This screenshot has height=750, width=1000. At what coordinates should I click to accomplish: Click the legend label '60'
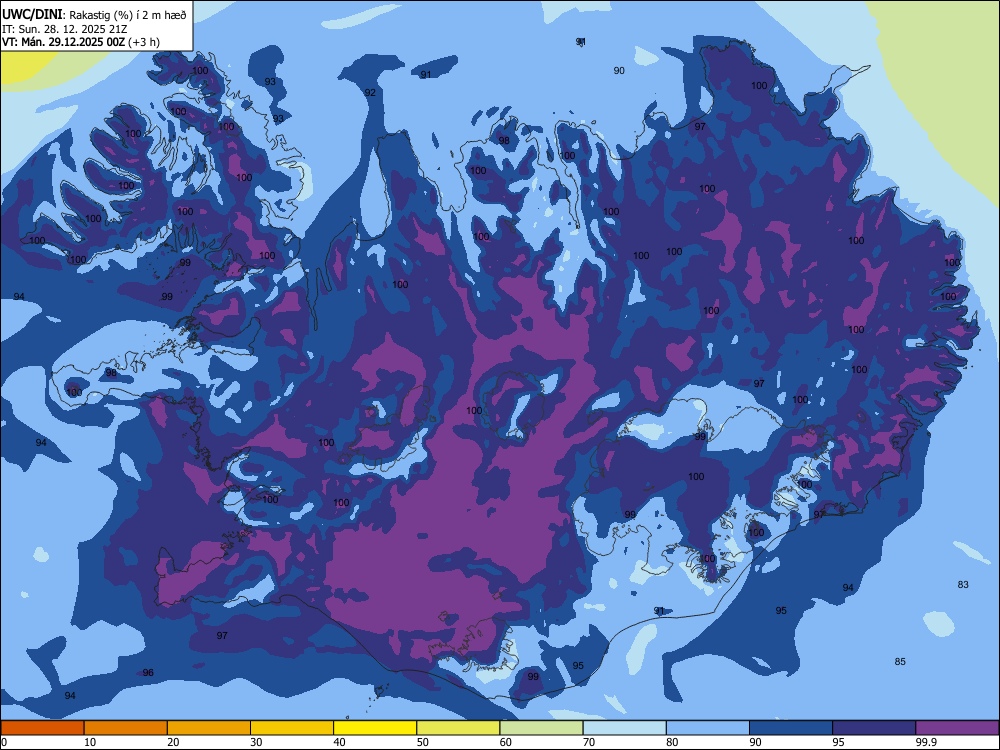(x=506, y=742)
